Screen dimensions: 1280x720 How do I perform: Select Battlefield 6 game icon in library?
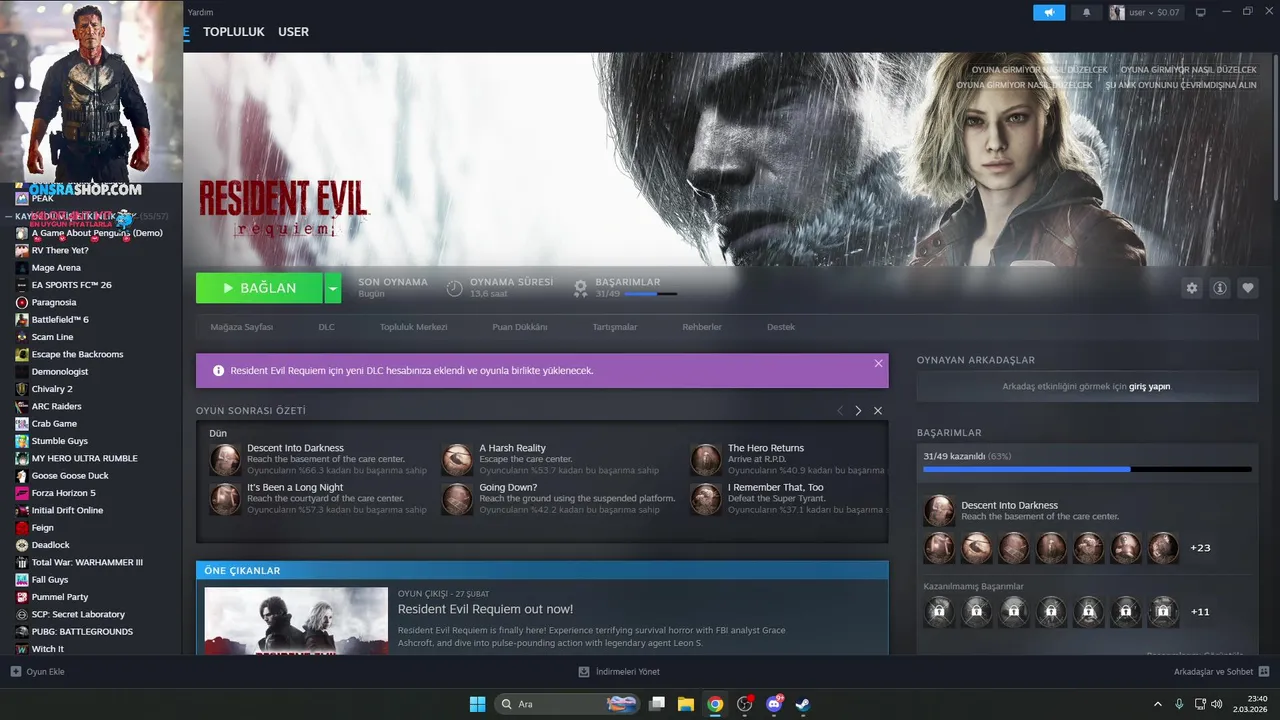[22, 320]
